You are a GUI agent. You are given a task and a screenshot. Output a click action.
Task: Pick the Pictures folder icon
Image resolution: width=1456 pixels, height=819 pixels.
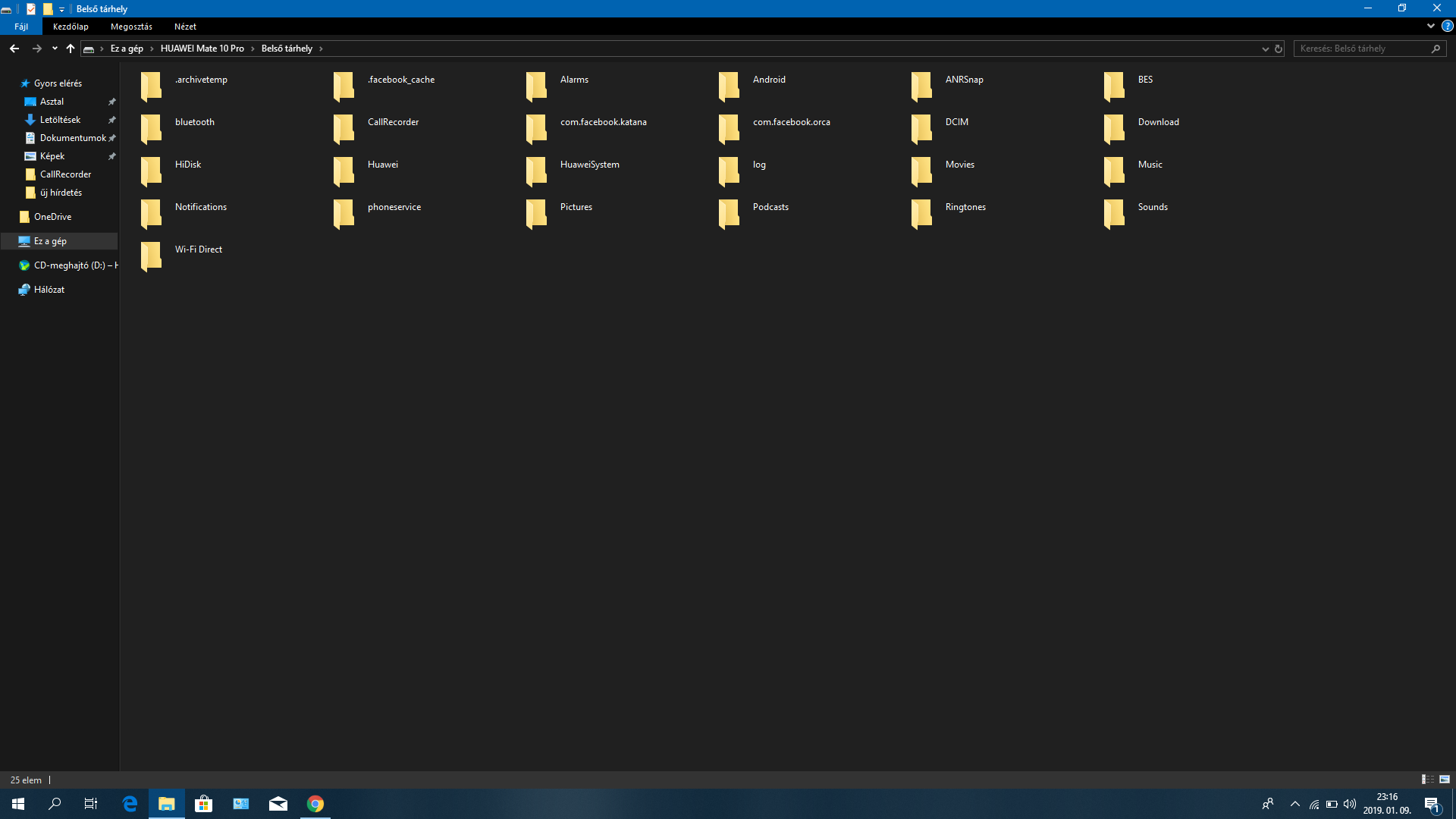click(x=536, y=214)
